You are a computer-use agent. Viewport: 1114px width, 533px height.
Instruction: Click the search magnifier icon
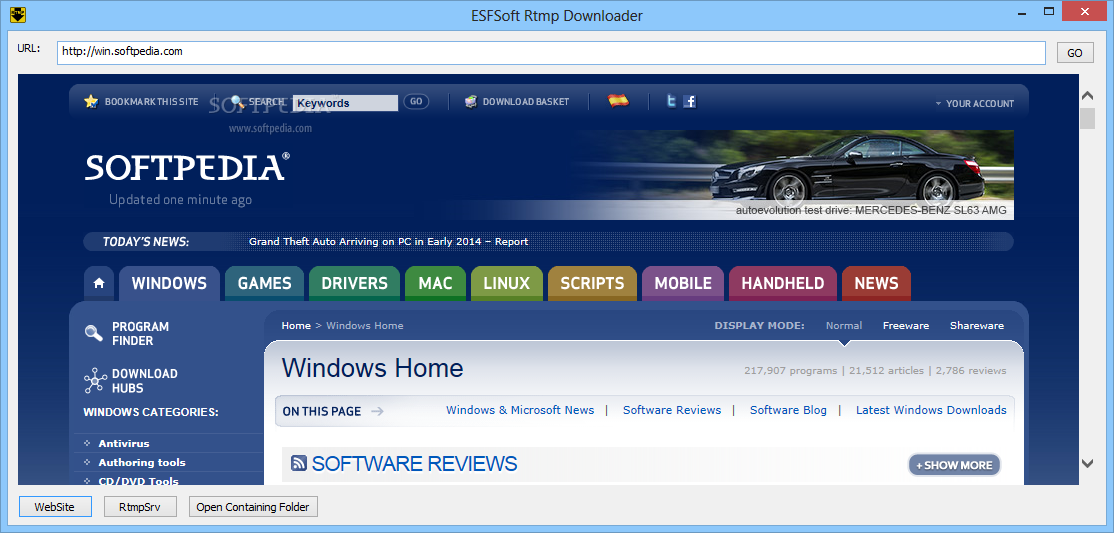(238, 102)
